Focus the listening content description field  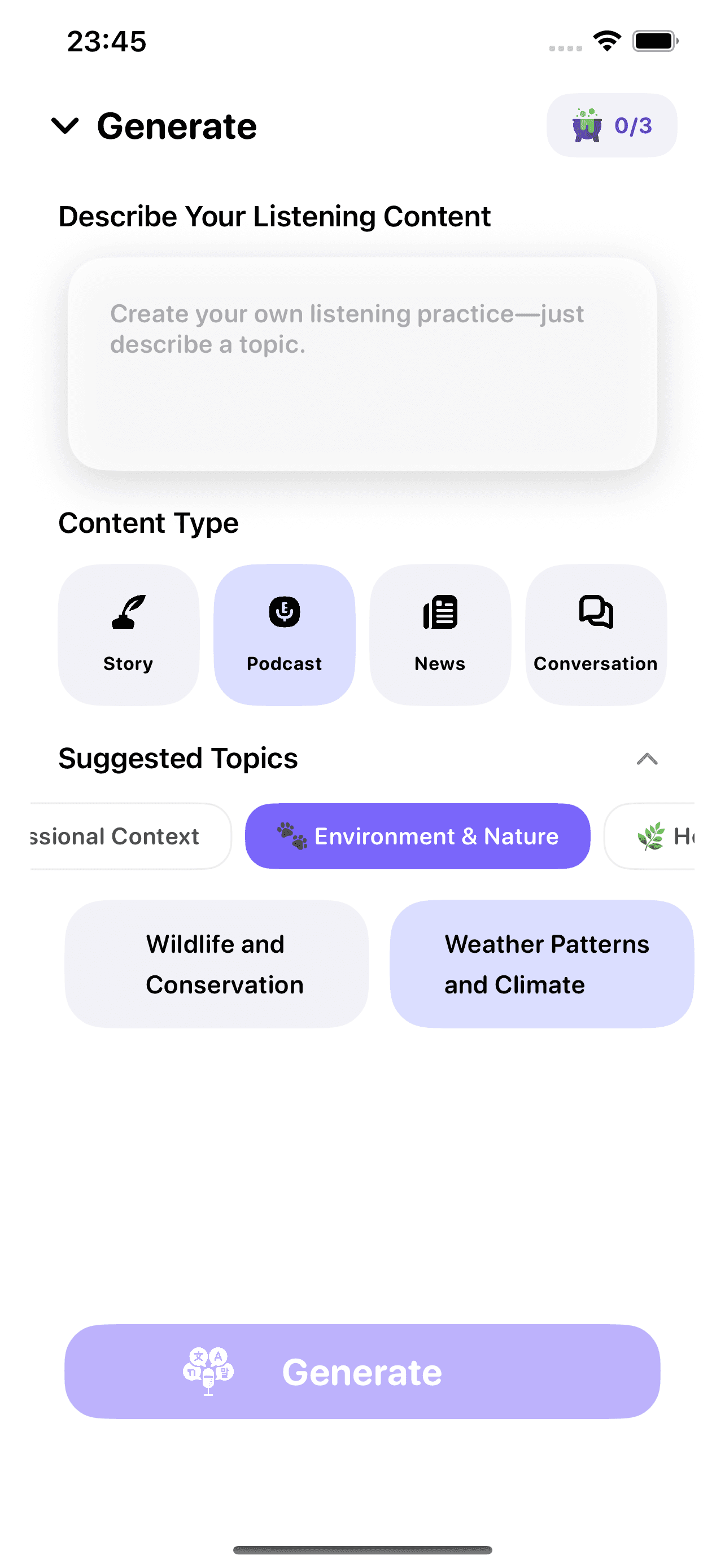tap(362, 364)
